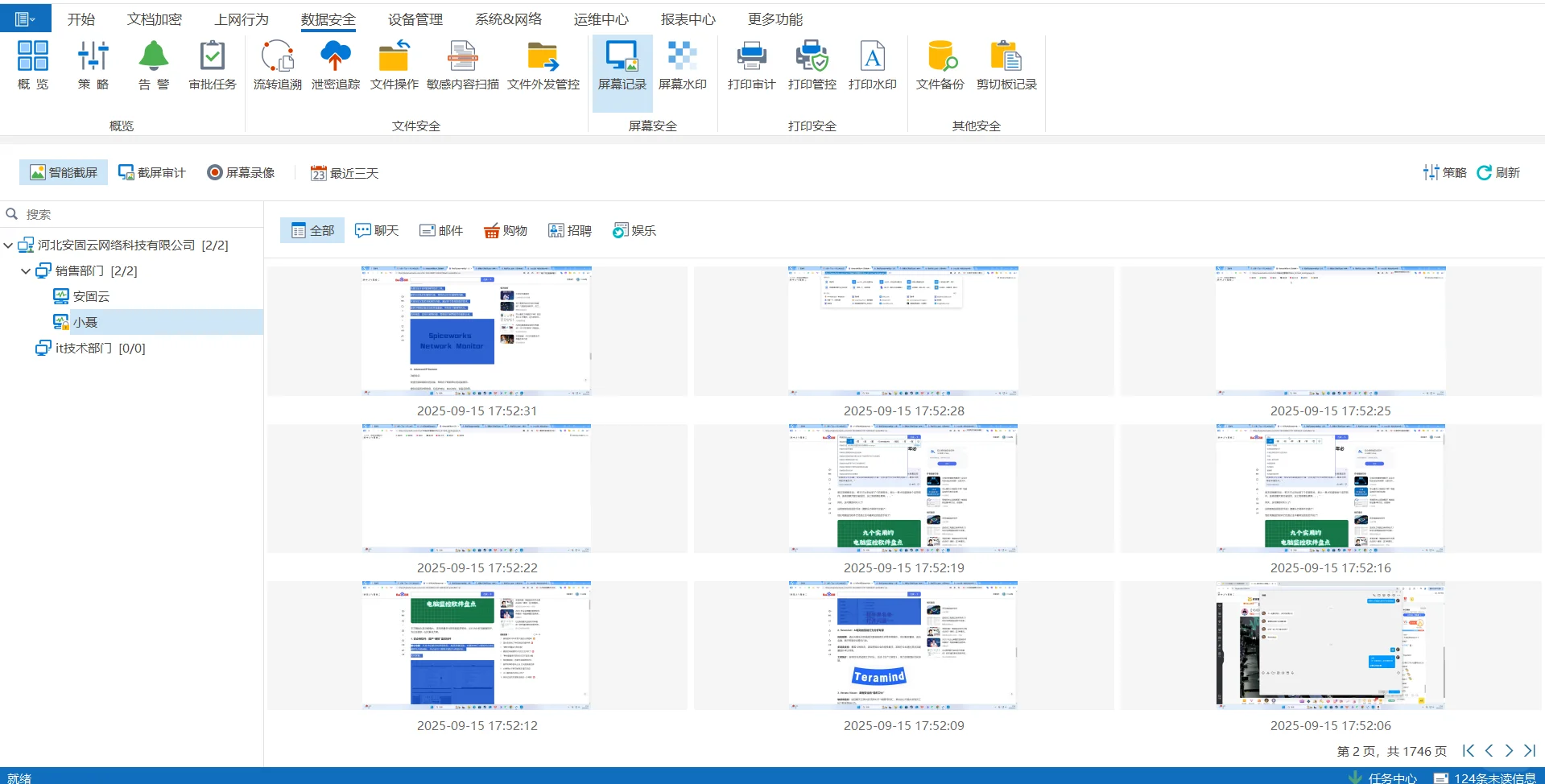
Task: Open 流转追溯 tracing tool
Action: [278, 65]
